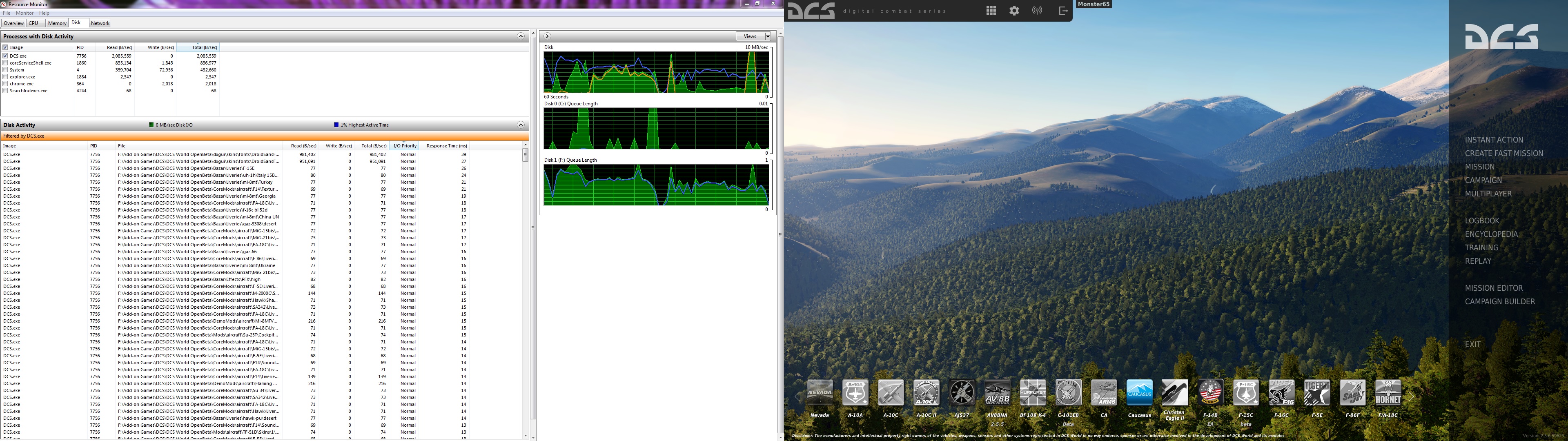
Task: Click left pane vertical scrollbar up arrow
Action: tap(533, 33)
